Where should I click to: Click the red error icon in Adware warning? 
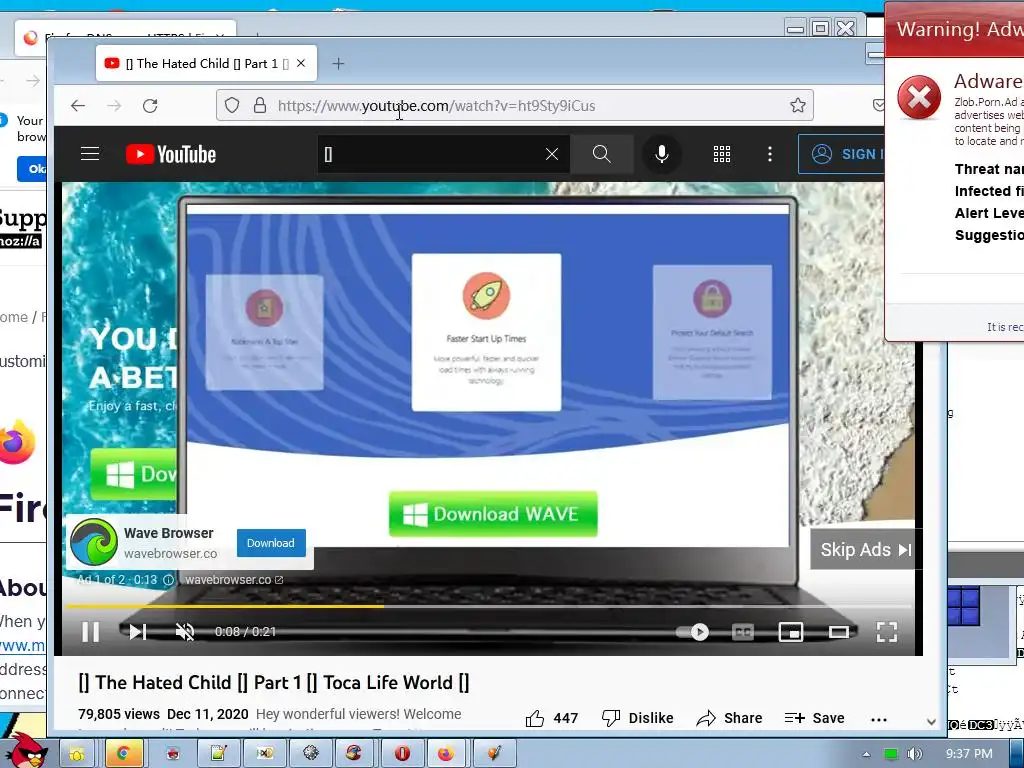(919, 97)
